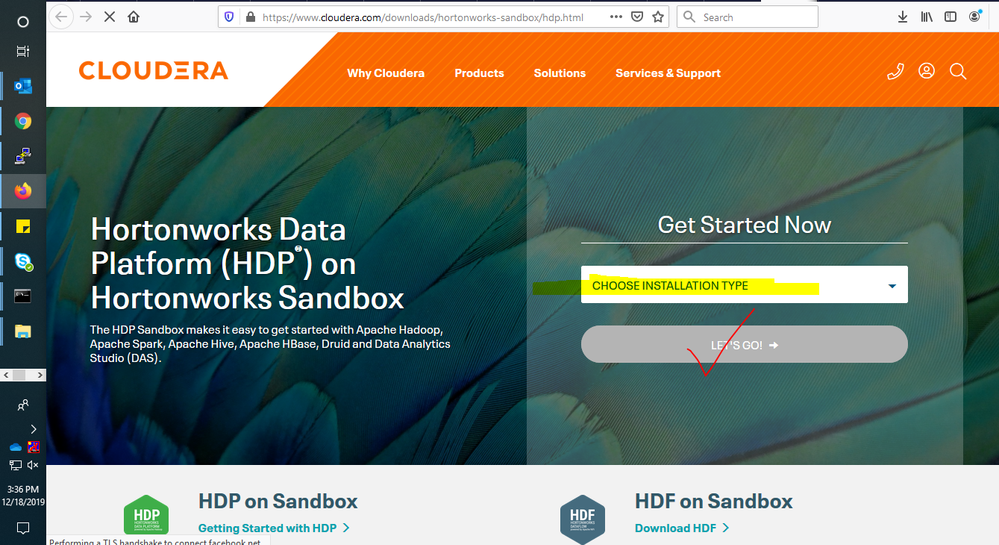This screenshot has height=545, width=999.
Task: Open the Why Cloudera menu
Action: pos(385,73)
